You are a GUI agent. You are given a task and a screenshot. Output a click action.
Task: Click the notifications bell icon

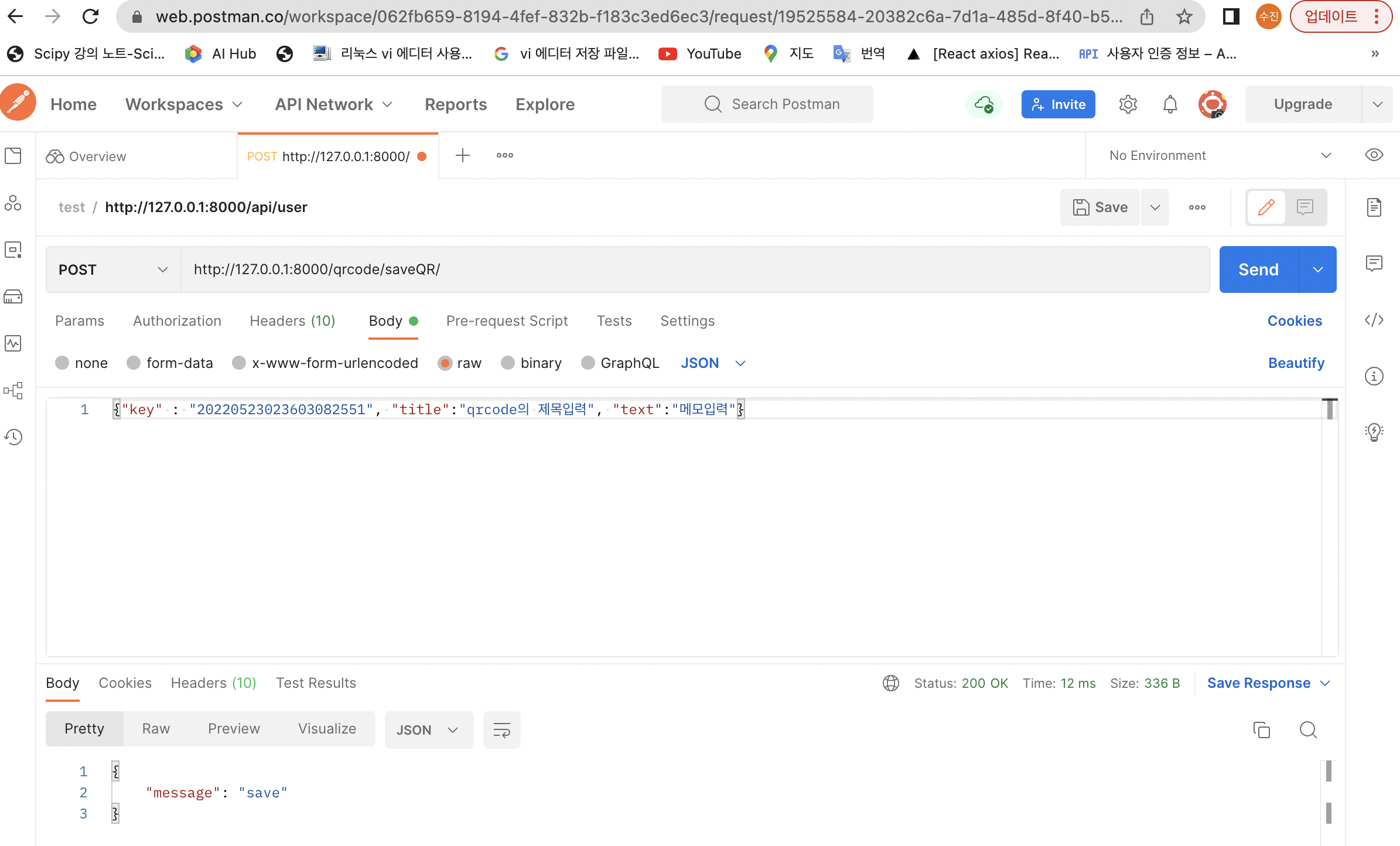pyautogui.click(x=1170, y=104)
